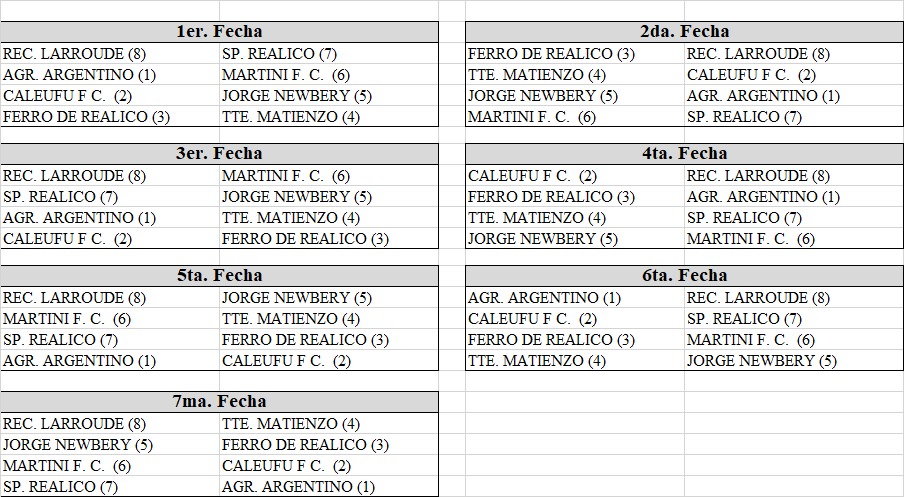Select FERRO DE REALICO (3) in 2da. Fecha
This screenshot has height=497, width=904.
(551, 54)
